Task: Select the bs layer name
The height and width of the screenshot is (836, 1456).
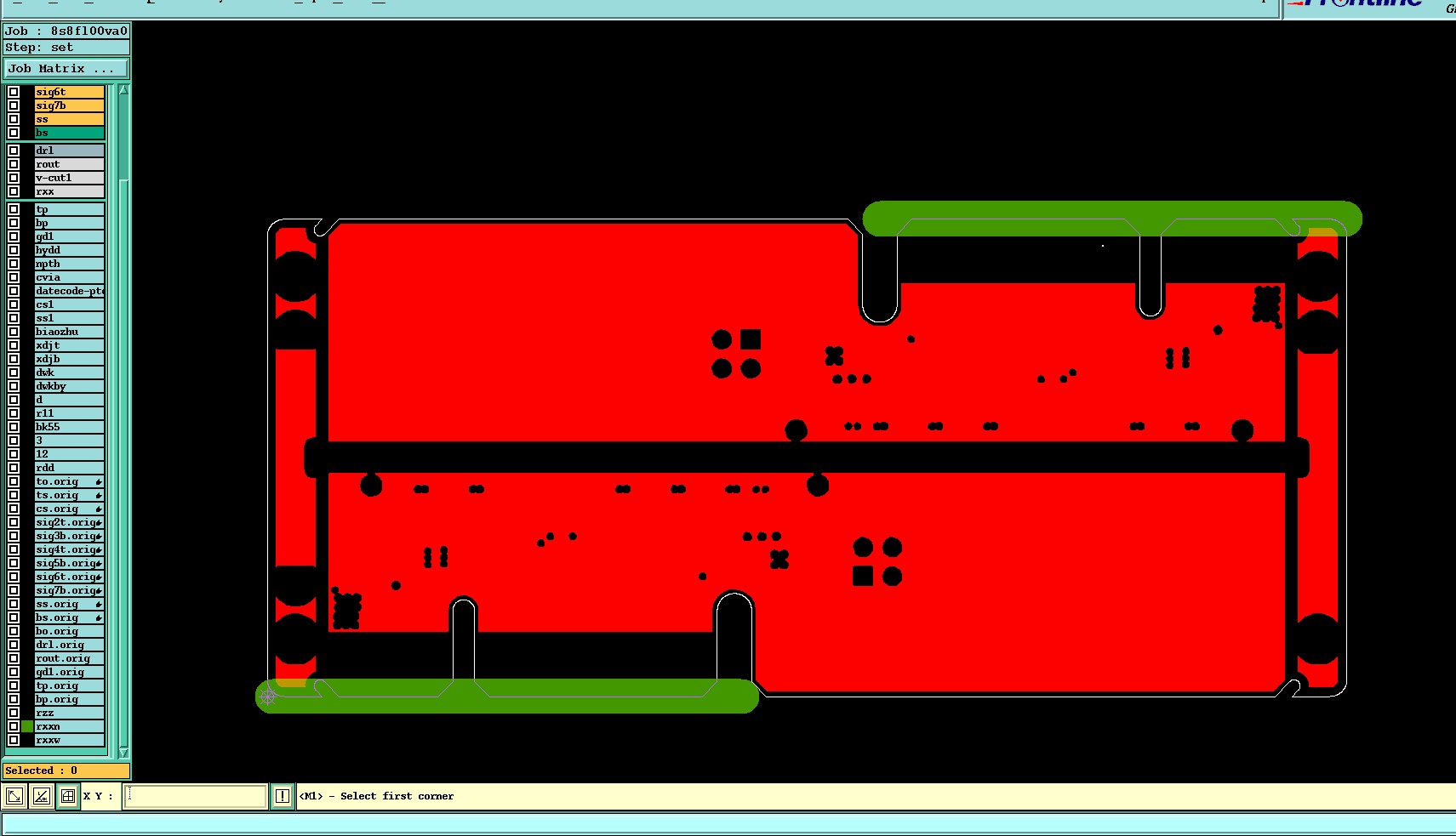Action: (x=69, y=133)
